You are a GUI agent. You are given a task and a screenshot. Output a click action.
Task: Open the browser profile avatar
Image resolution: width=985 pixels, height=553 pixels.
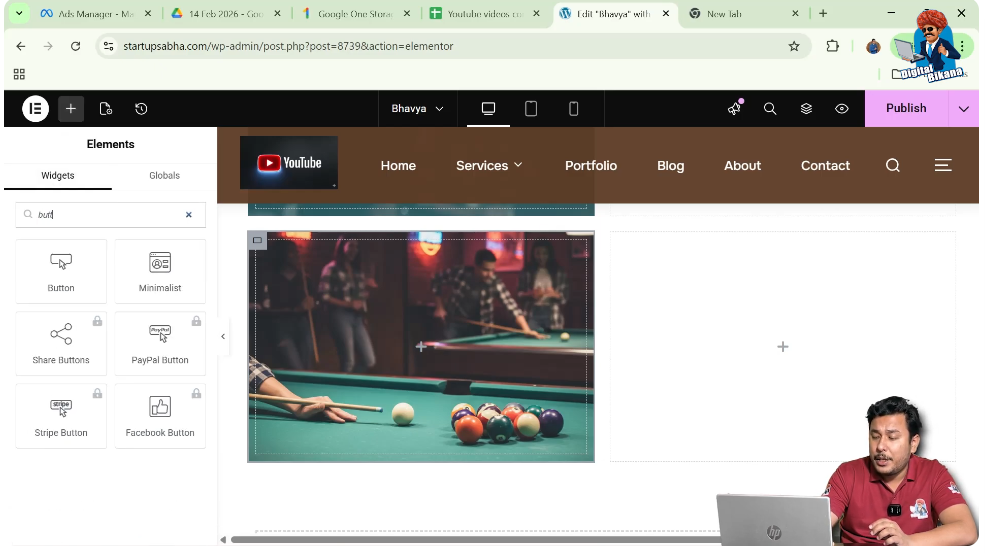tap(873, 46)
